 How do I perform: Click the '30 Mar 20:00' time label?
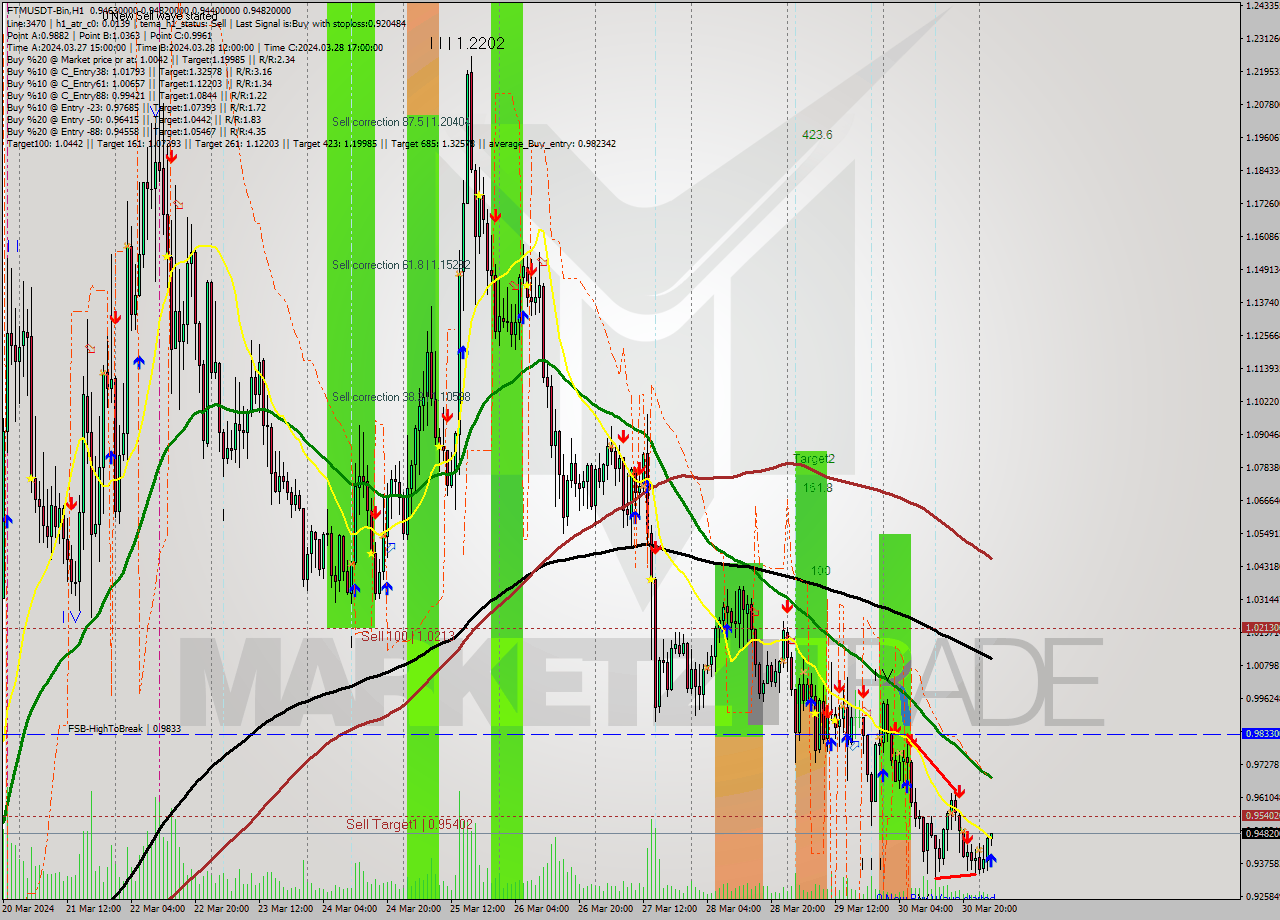point(988,909)
